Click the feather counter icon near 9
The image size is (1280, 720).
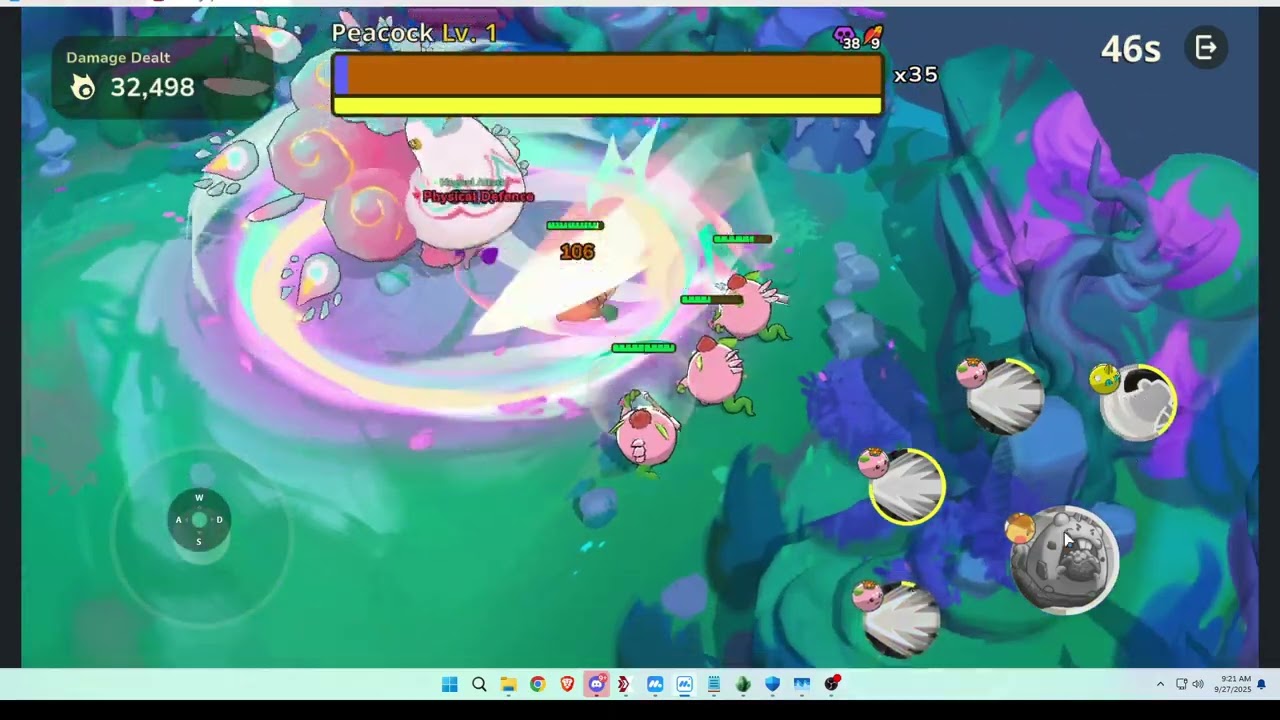pos(873,35)
